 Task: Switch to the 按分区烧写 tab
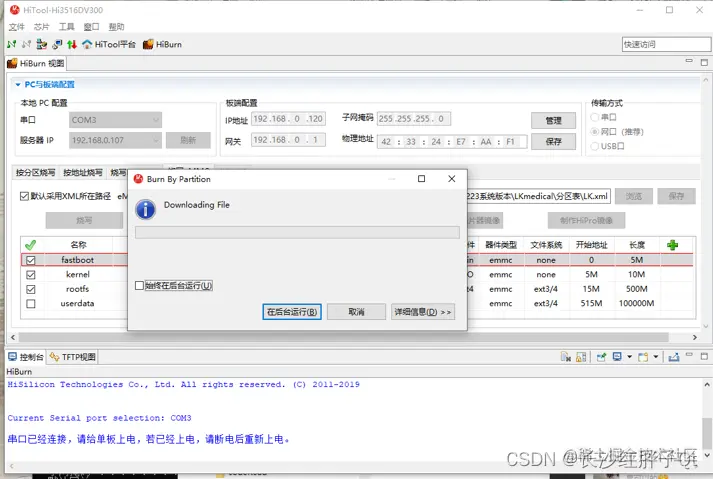[x=35, y=172]
